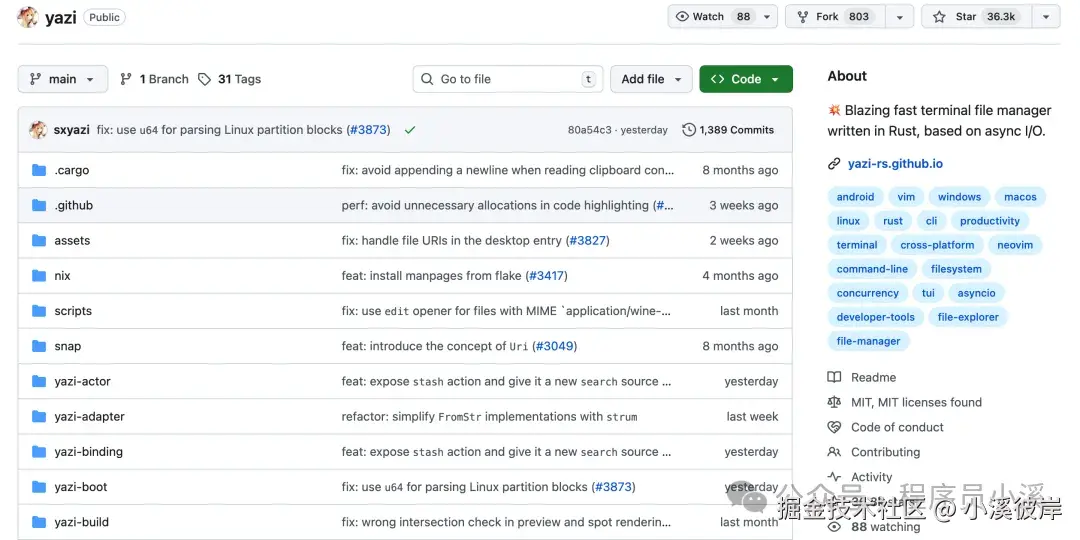Fork the repository with the Fork button
Screen dimensions: 1080x540
coord(836,17)
